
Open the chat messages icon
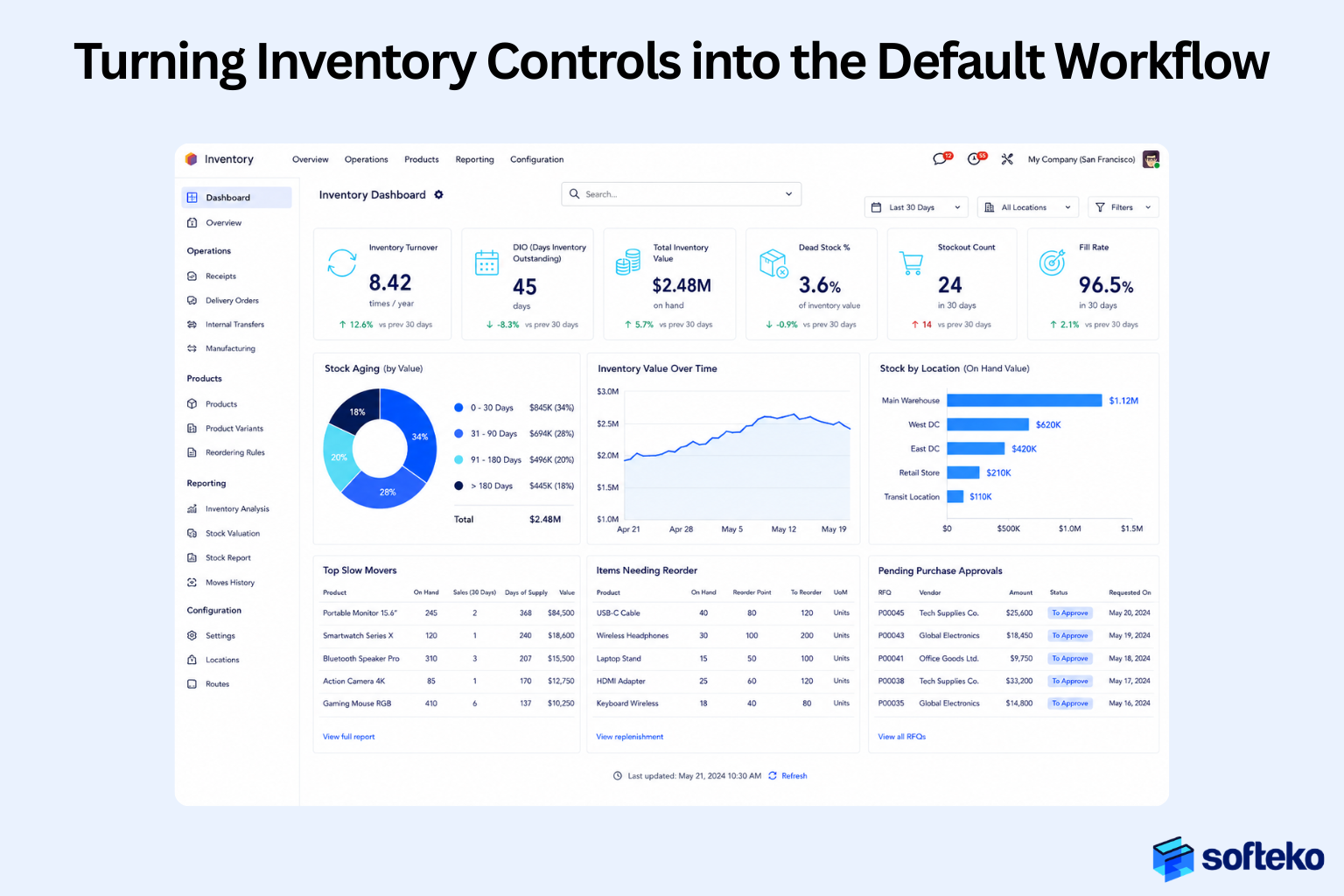click(941, 158)
